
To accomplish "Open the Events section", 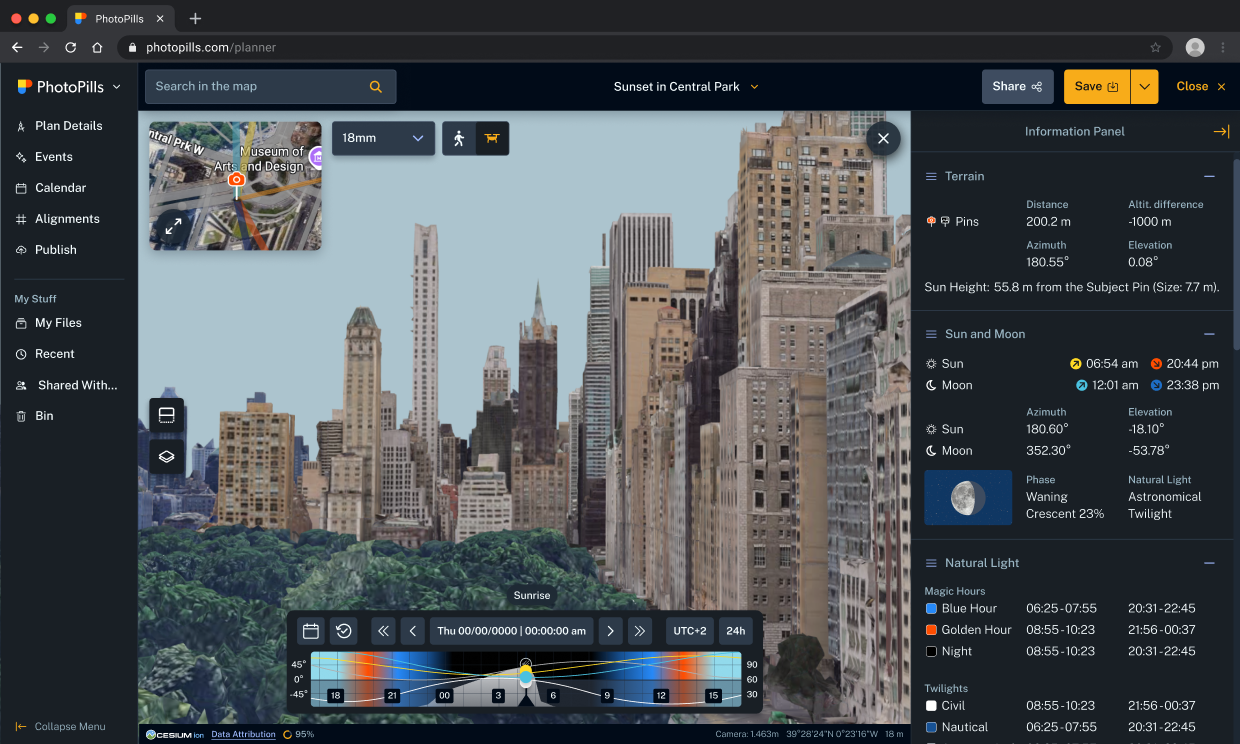I will (x=44, y=157).
